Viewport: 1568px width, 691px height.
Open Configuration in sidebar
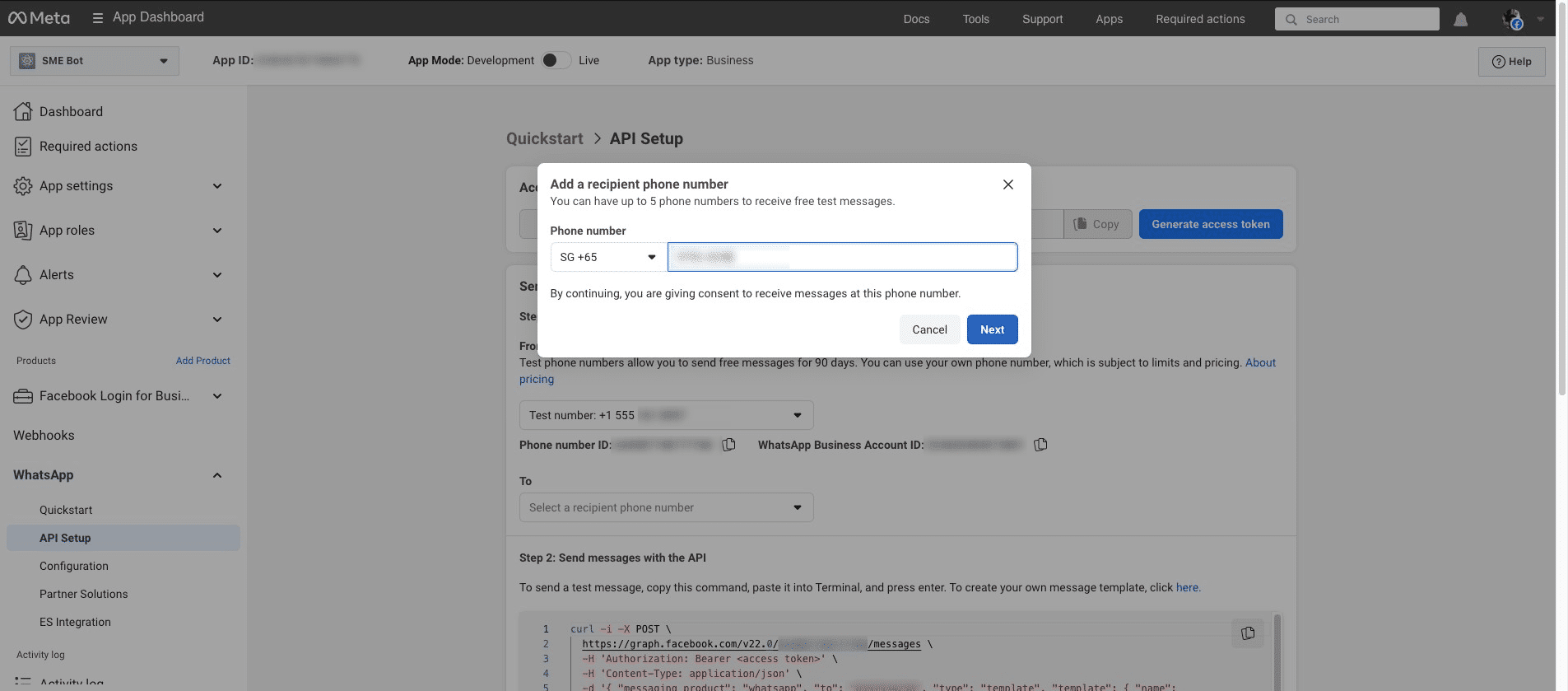(74, 566)
